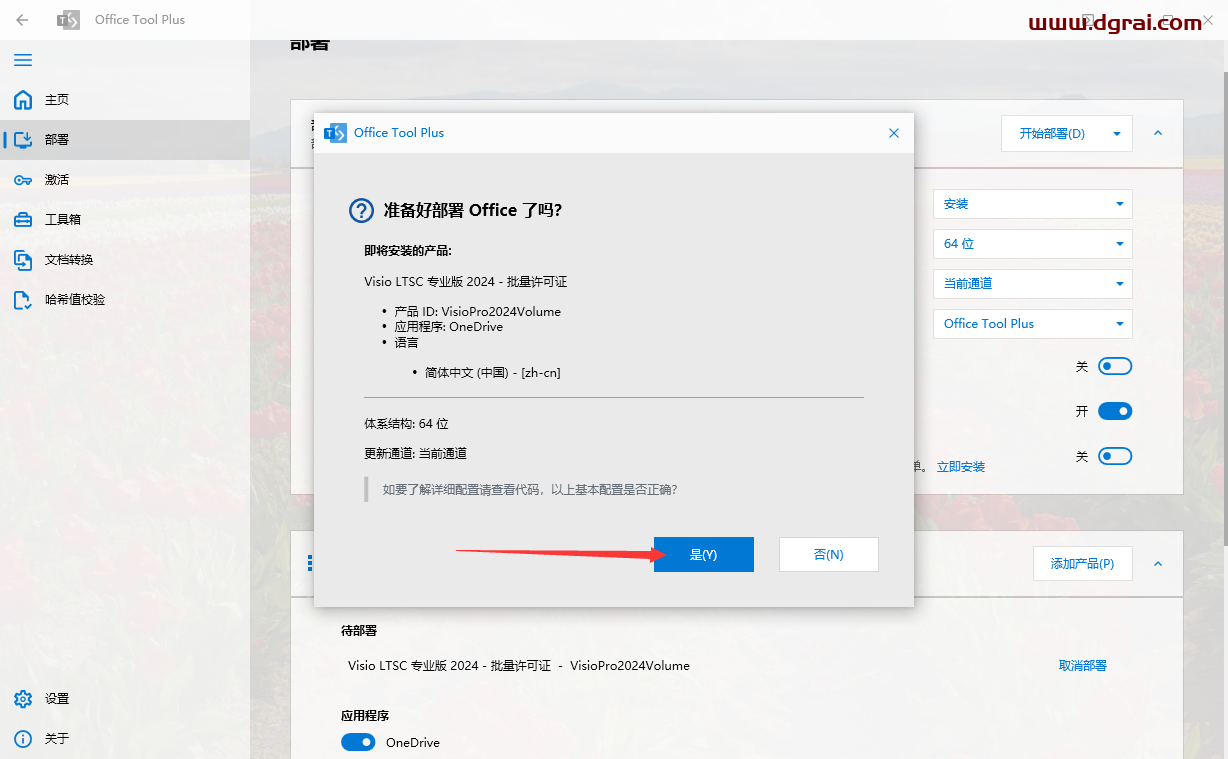
Task: Select 部署 in the sidebar
Action: click(x=125, y=140)
